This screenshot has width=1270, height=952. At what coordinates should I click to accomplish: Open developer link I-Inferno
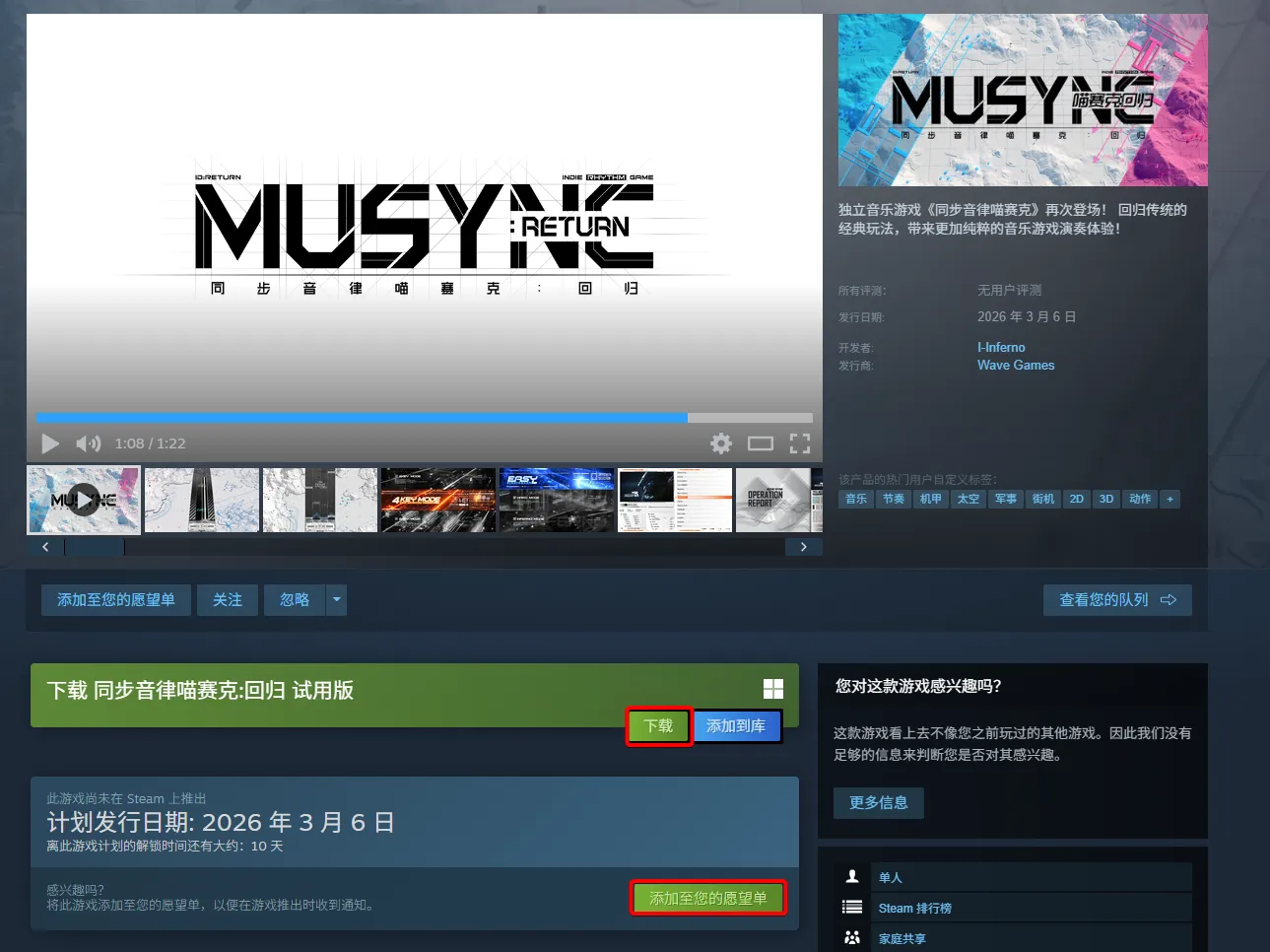(x=1001, y=347)
